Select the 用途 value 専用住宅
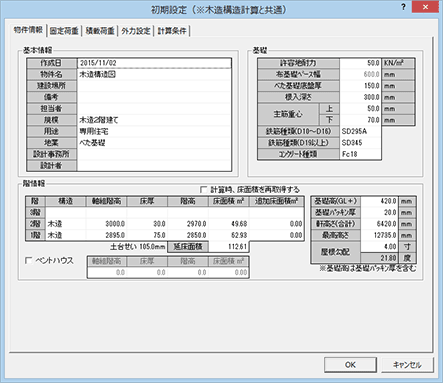This screenshot has height=383, width=443. tap(154, 131)
